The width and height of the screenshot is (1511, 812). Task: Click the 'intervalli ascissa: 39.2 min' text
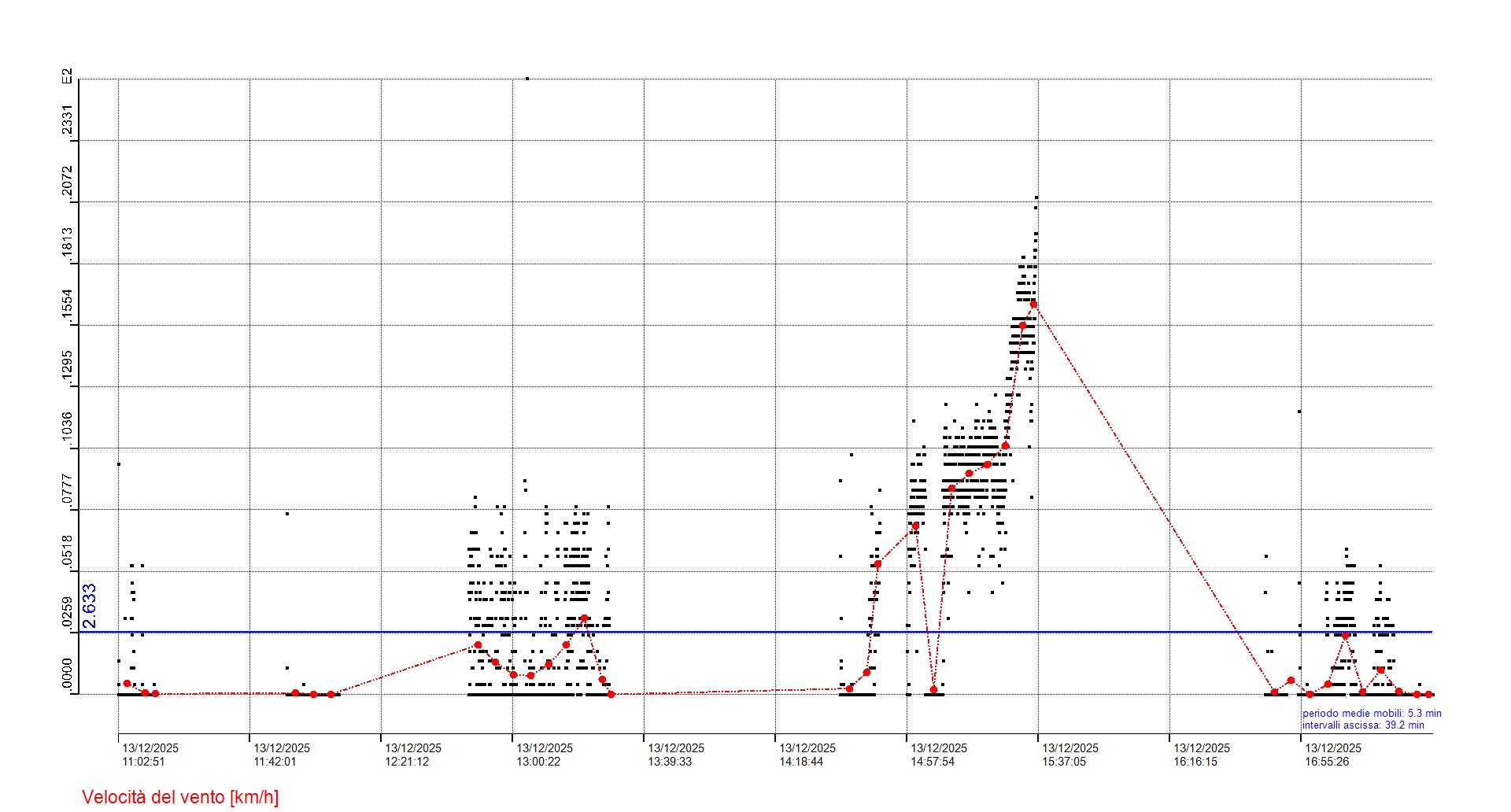point(1363,725)
